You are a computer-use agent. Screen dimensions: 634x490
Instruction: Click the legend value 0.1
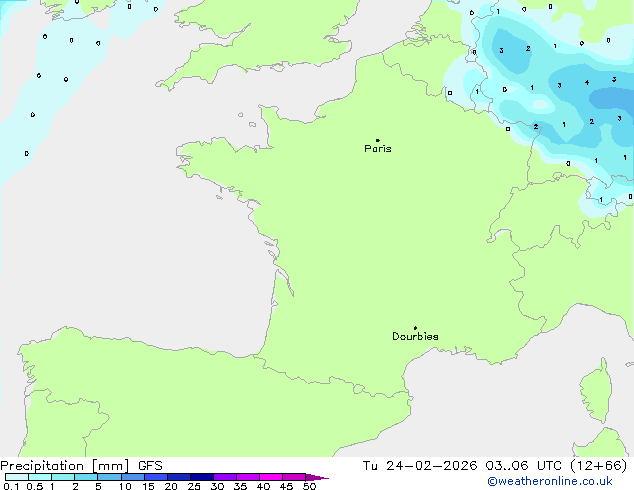click(11, 486)
